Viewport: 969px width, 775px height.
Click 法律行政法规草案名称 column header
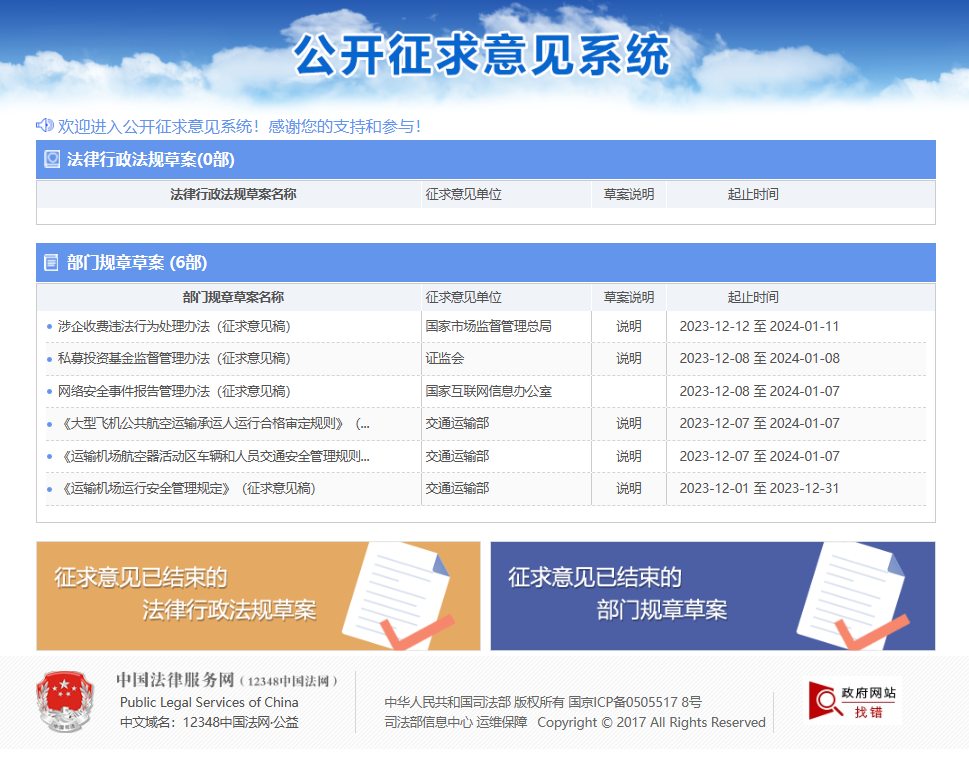click(x=233, y=194)
